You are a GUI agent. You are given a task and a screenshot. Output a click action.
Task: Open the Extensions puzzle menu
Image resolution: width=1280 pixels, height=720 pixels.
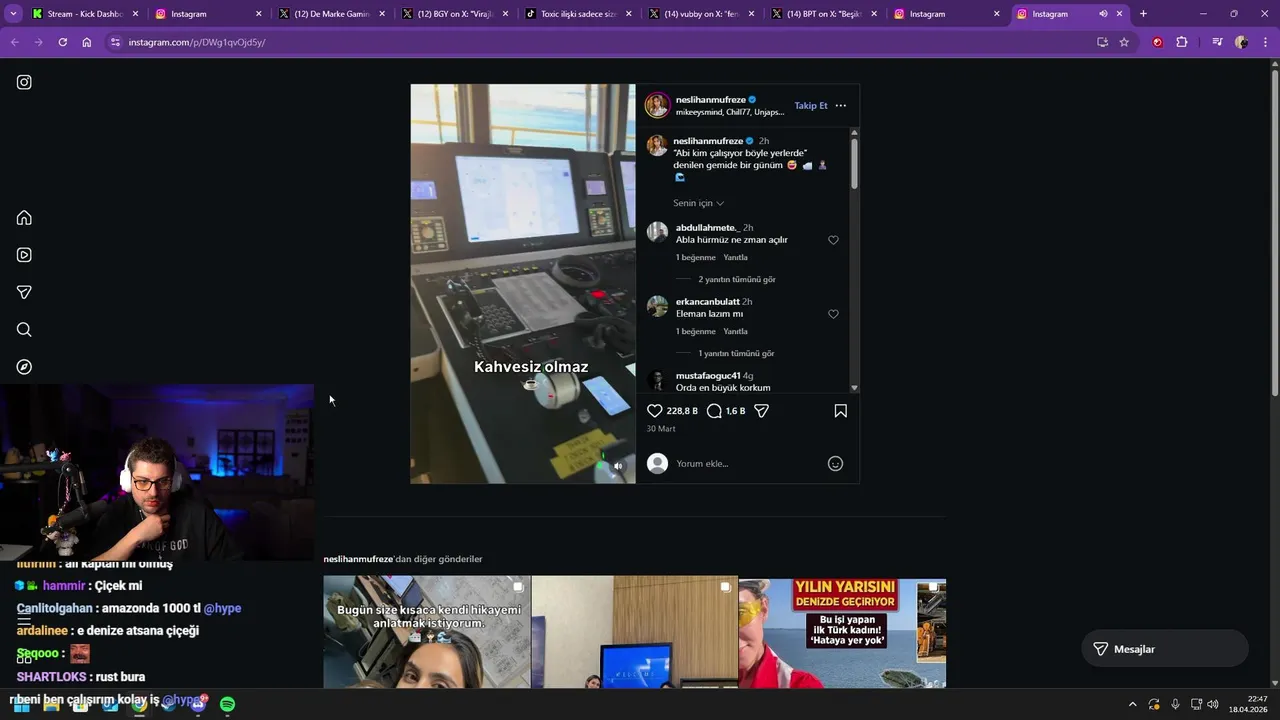(1181, 42)
